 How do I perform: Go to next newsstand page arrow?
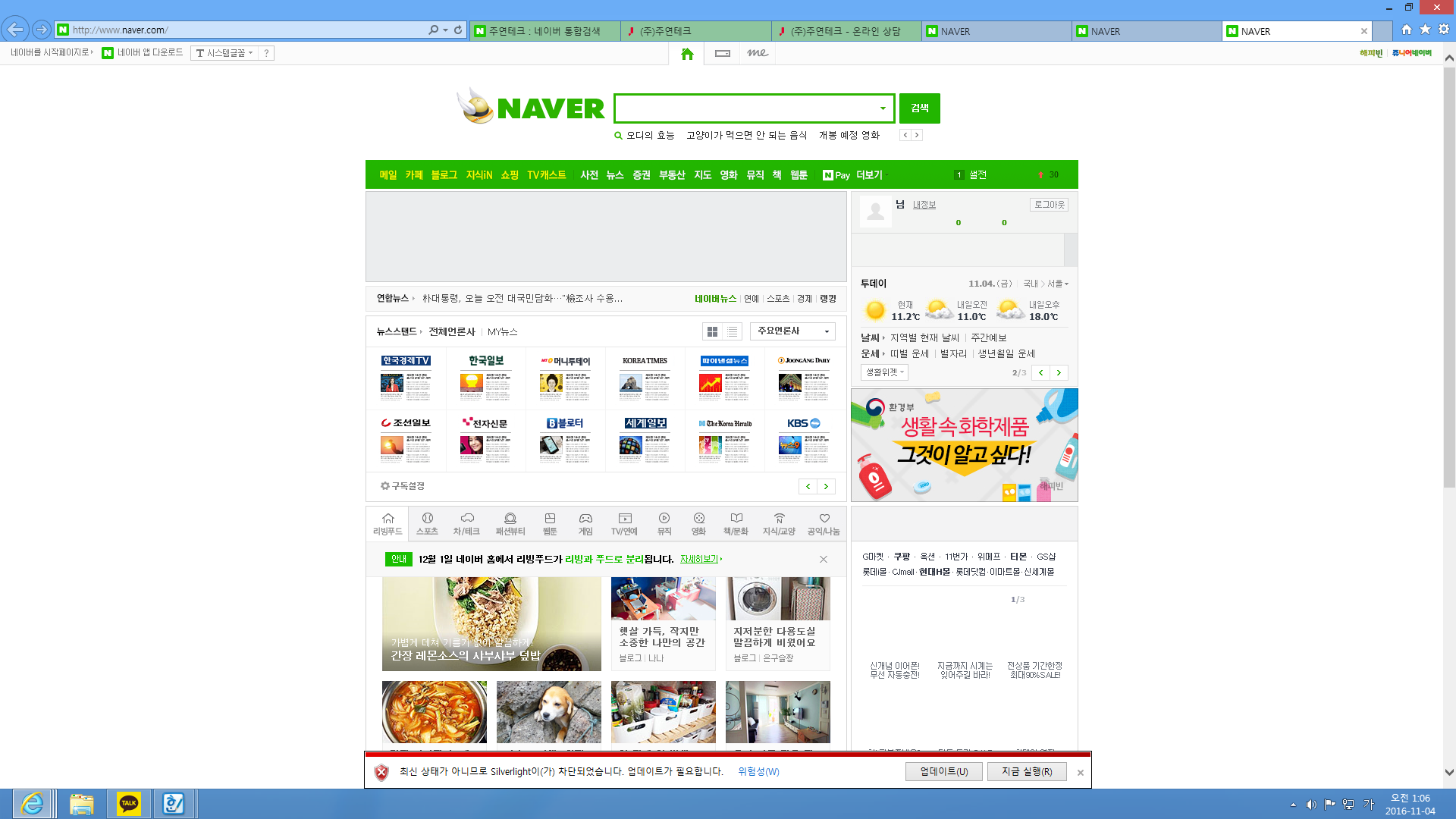coord(826,486)
